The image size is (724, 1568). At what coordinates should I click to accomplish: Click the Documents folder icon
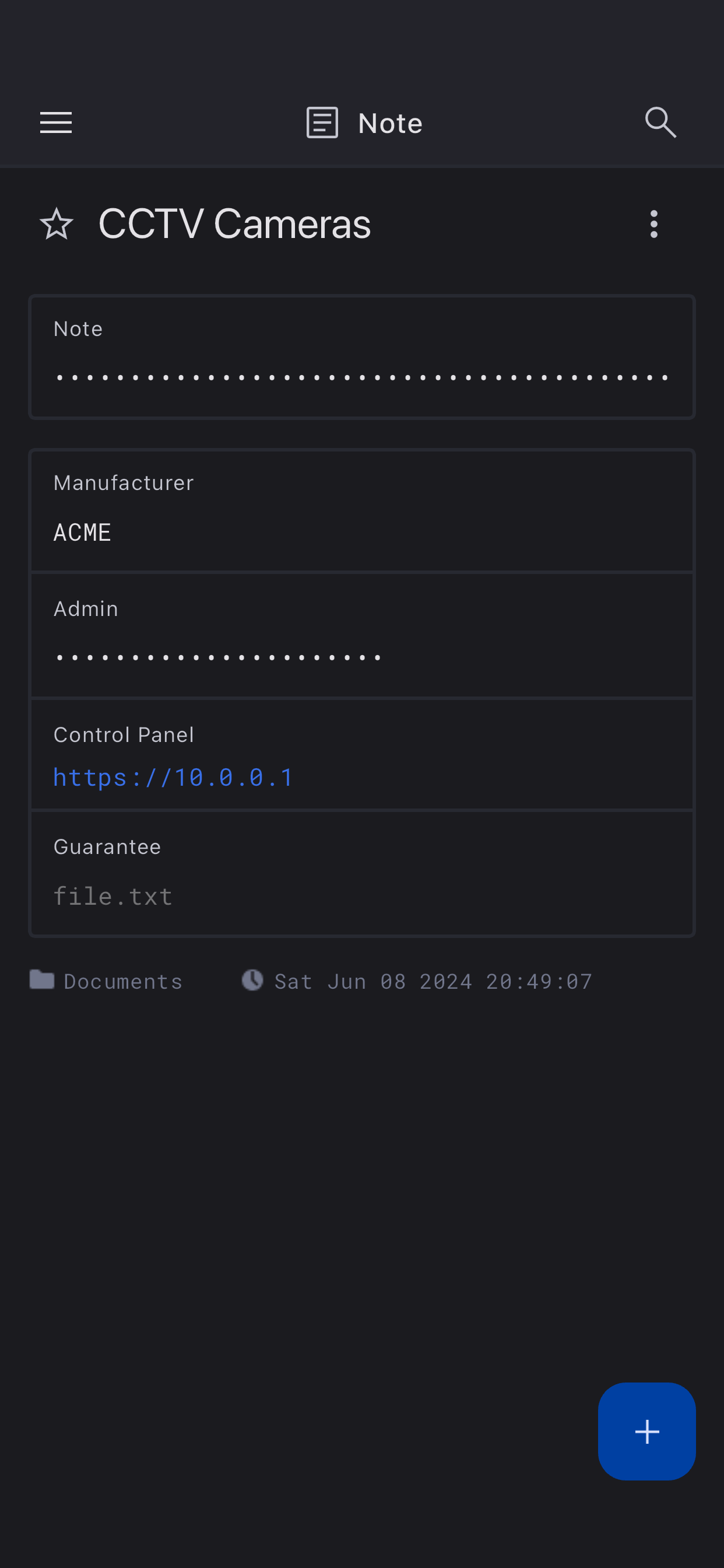point(42,980)
